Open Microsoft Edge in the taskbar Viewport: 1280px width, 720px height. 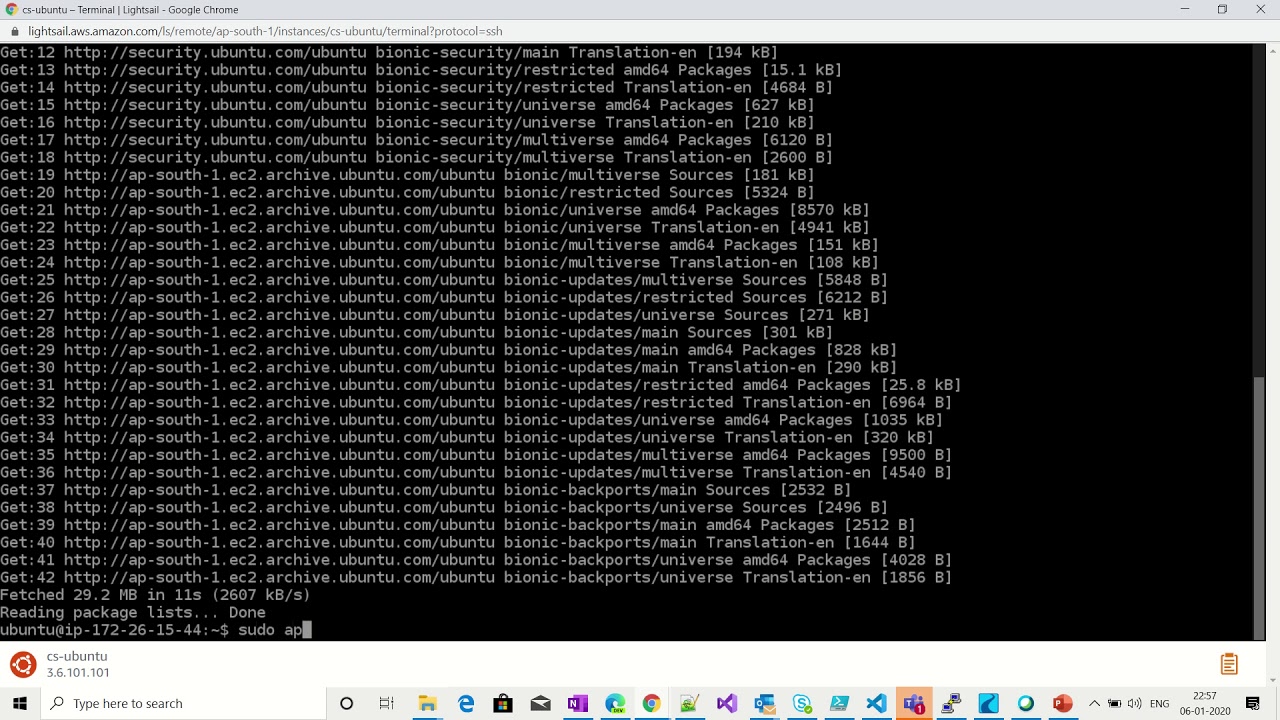click(x=466, y=704)
